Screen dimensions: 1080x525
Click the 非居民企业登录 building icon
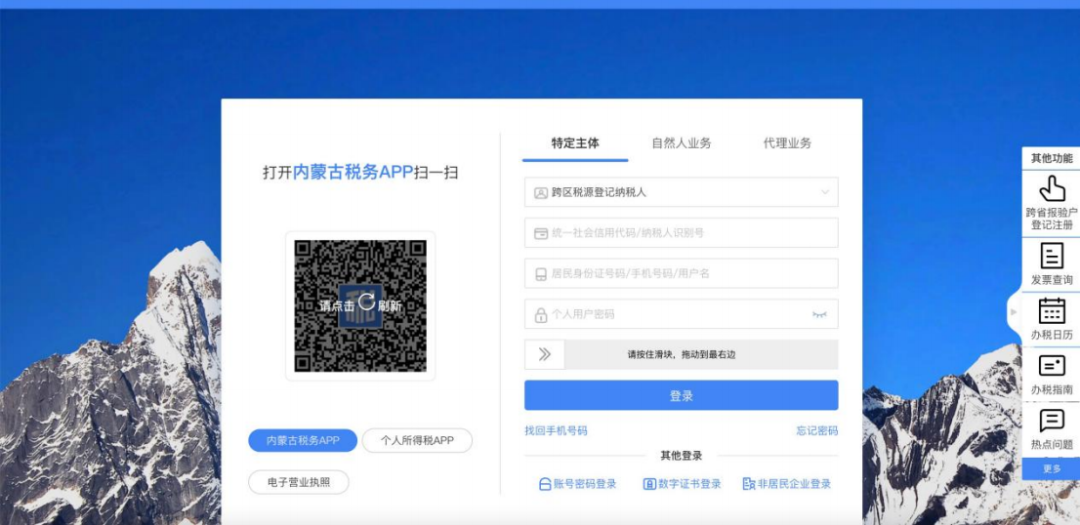749,484
